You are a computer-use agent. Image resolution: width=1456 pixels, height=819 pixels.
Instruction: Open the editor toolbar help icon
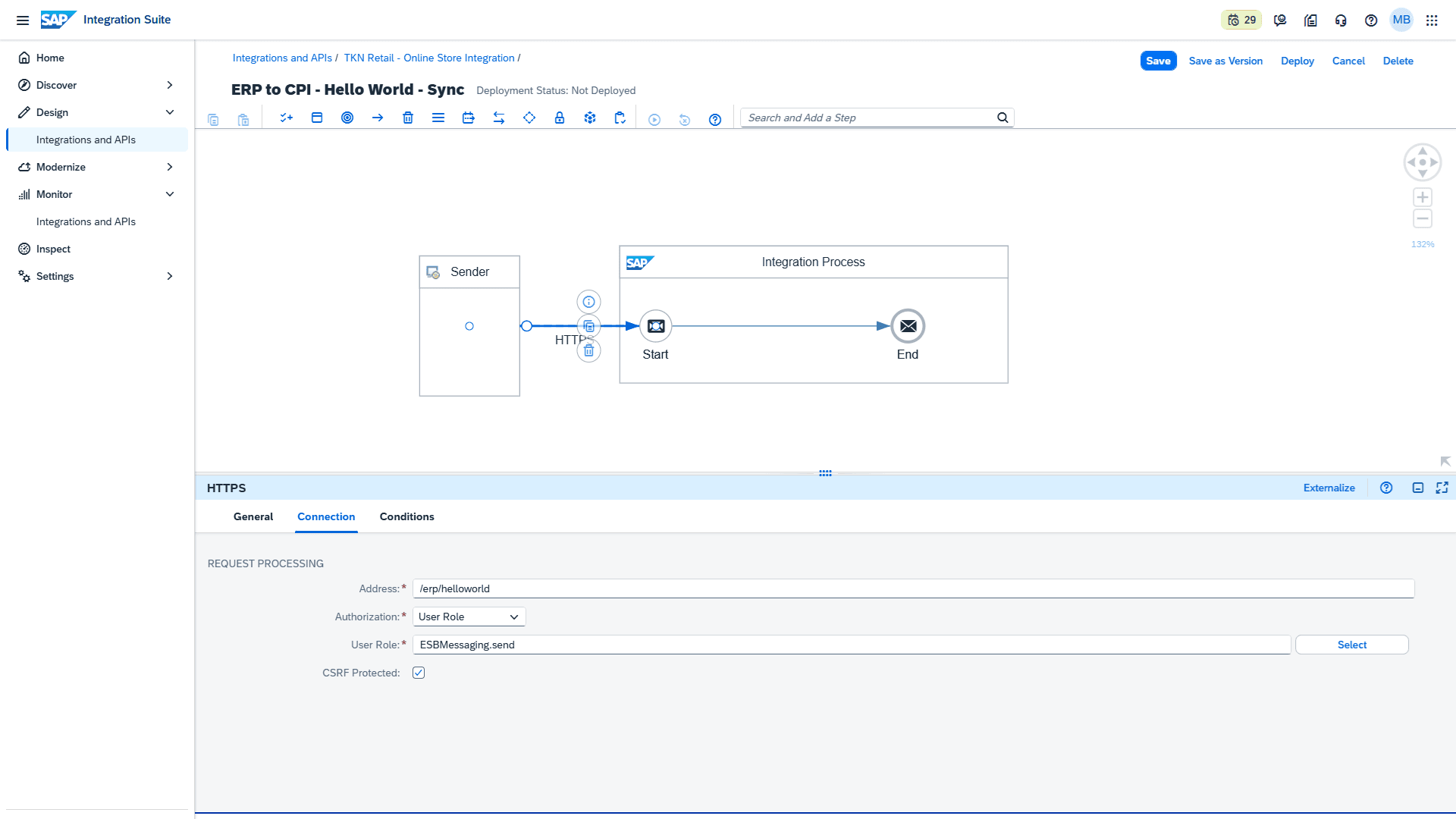tap(715, 119)
